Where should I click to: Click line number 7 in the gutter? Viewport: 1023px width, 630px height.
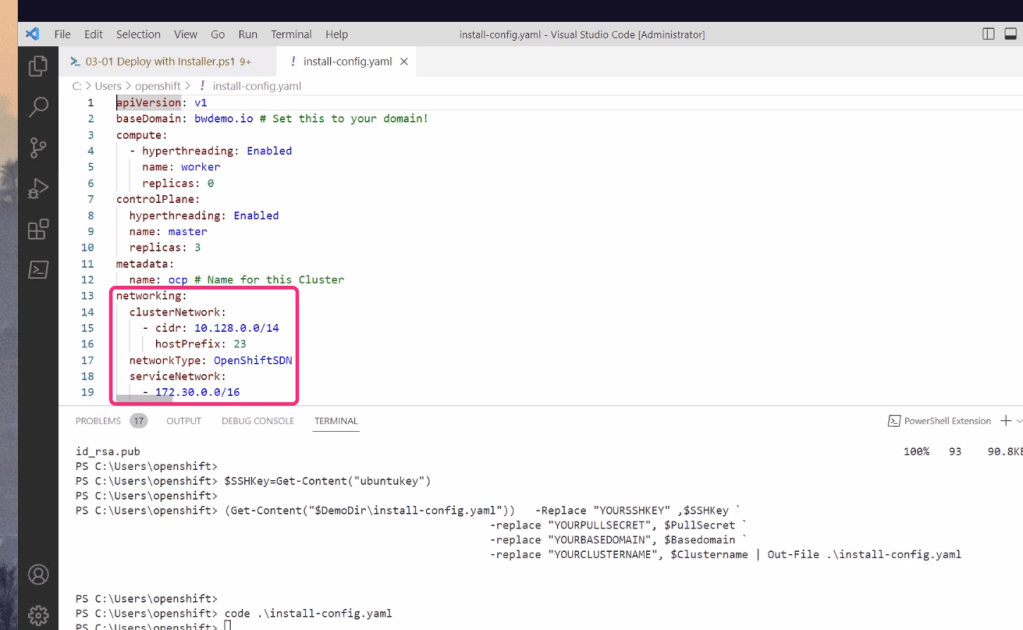tap(91, 199)
